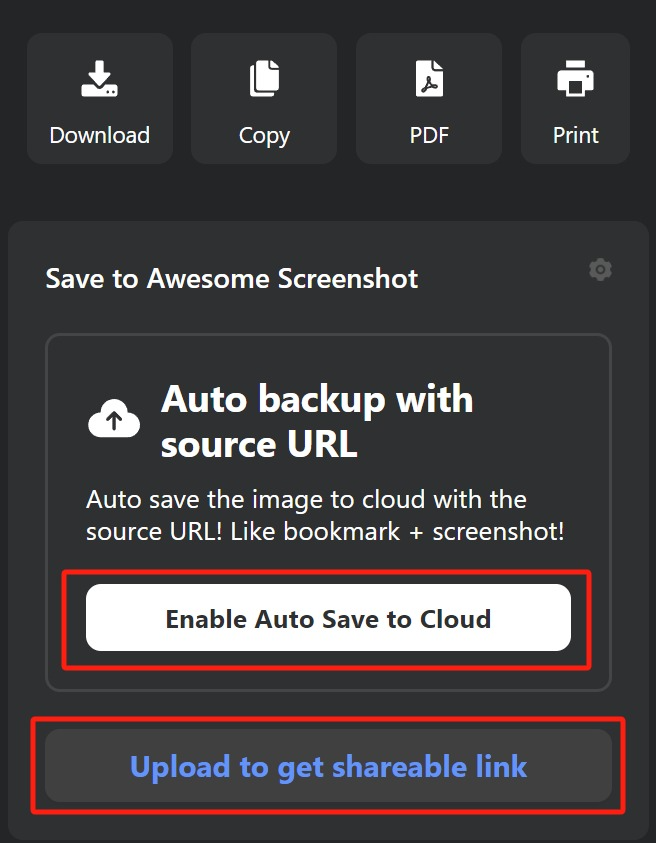Screen dimensions: 656x843
Task: Click the Print printer icon
Action: point(575,78)
